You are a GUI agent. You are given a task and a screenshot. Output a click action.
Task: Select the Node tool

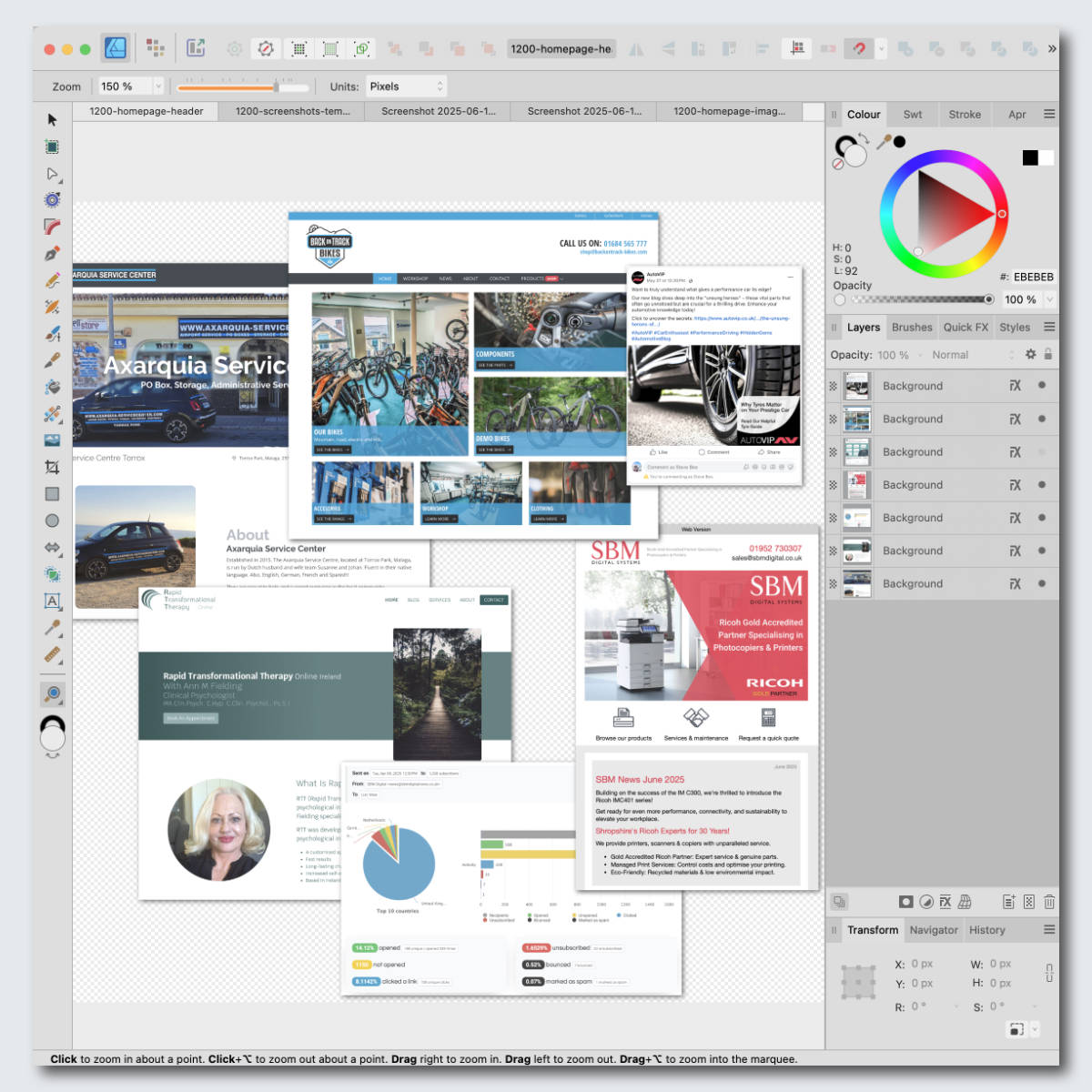(x=52, y=173)
